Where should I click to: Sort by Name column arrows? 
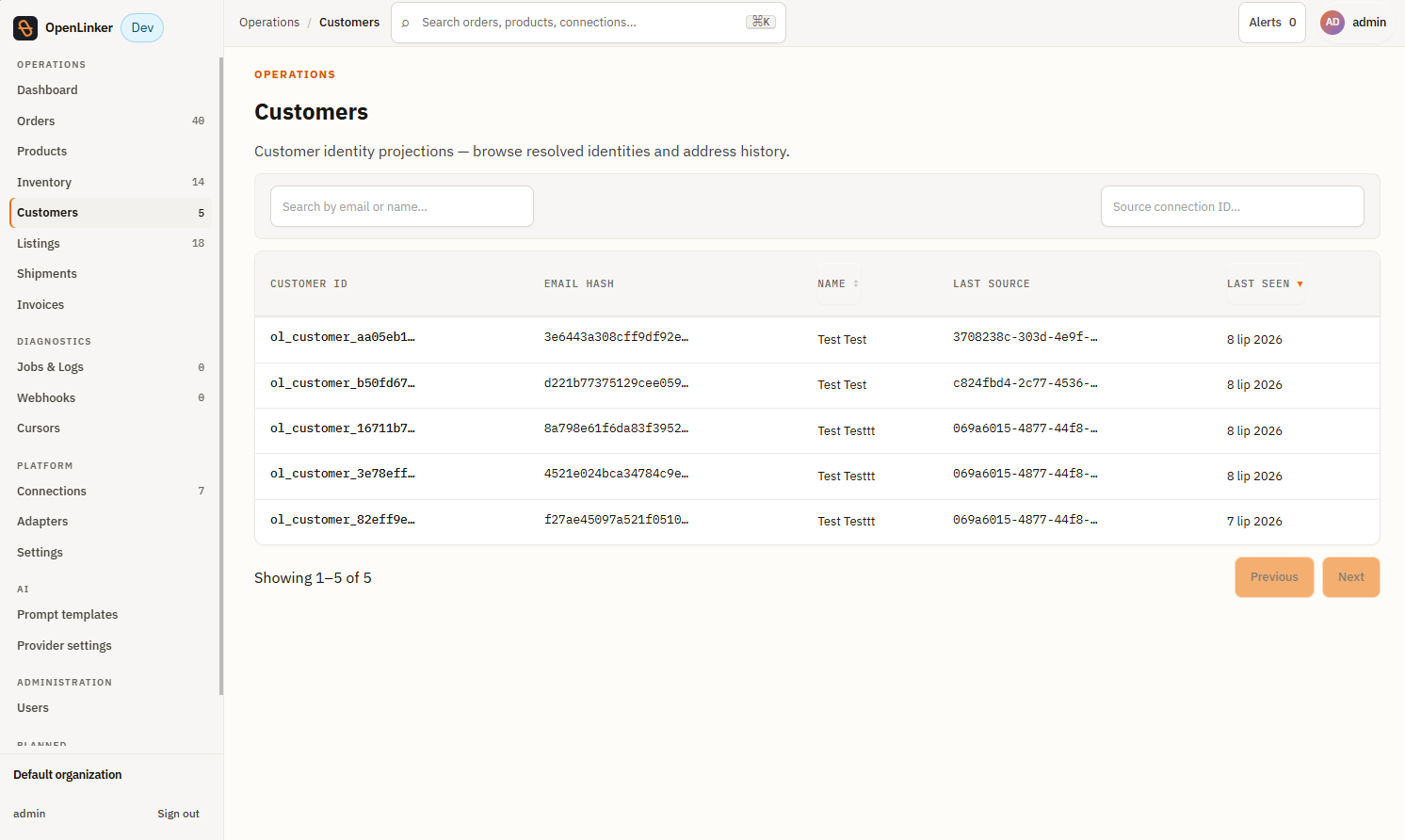856,283
